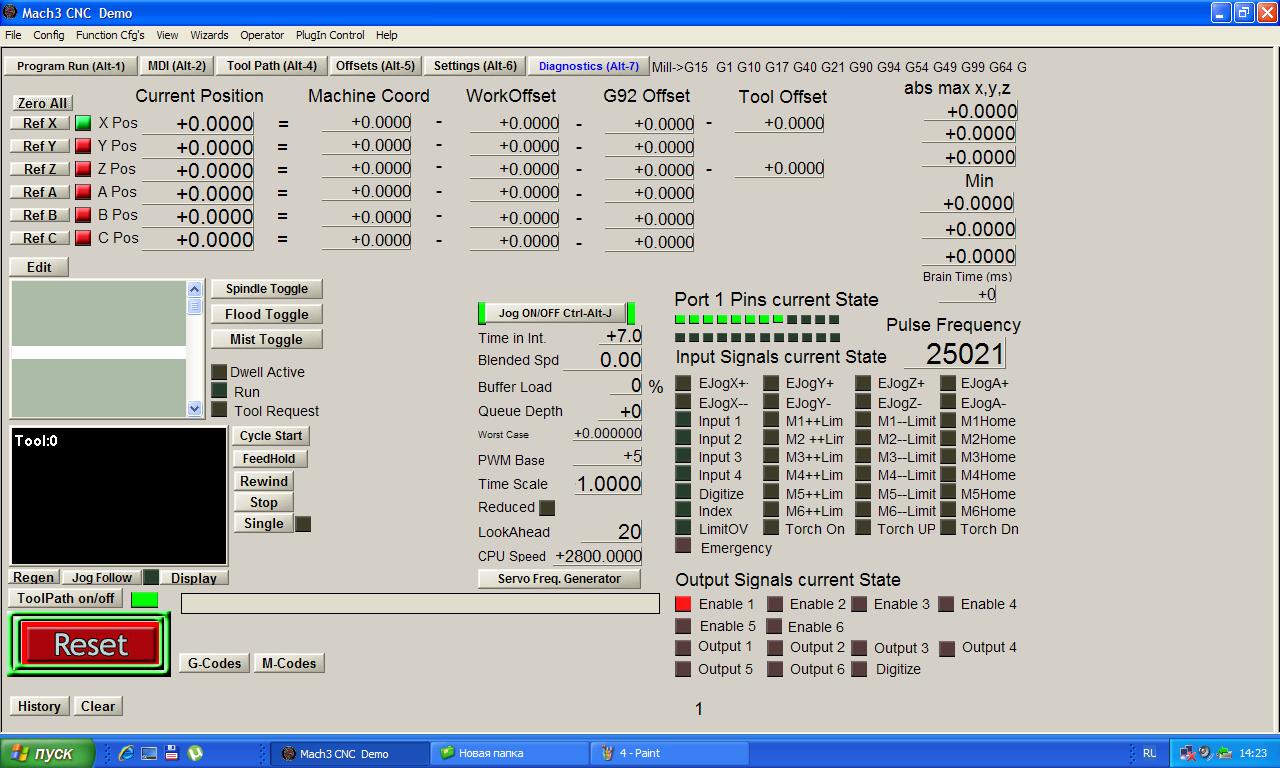Toggle Single step mode
This screenshot has width=1280, height=768.
click(264, 524)
